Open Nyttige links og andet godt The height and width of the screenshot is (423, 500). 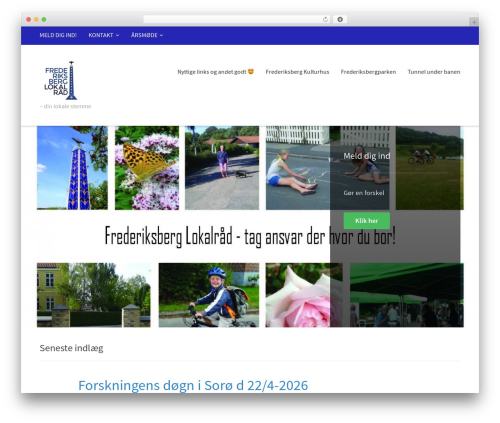pos(216,72)
